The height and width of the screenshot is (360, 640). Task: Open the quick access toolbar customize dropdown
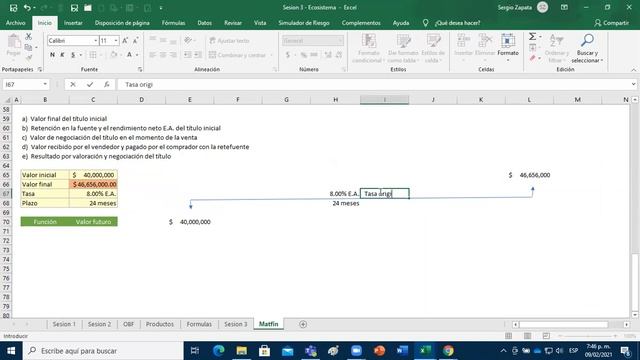[x=161, y=8]
